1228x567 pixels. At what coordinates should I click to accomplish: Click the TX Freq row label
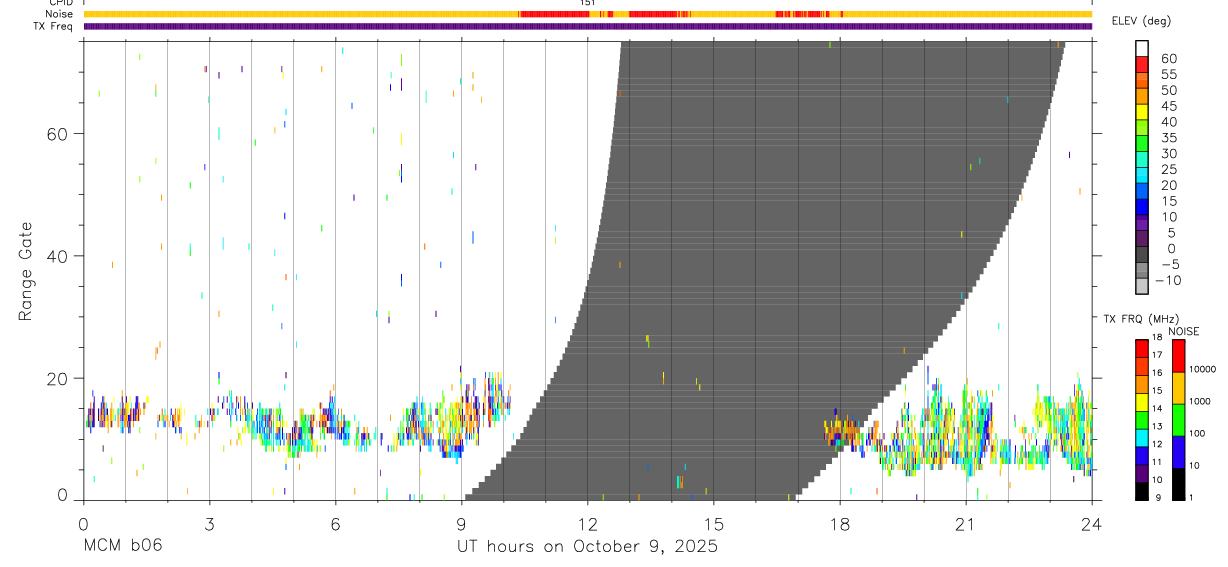pos(53,26)
